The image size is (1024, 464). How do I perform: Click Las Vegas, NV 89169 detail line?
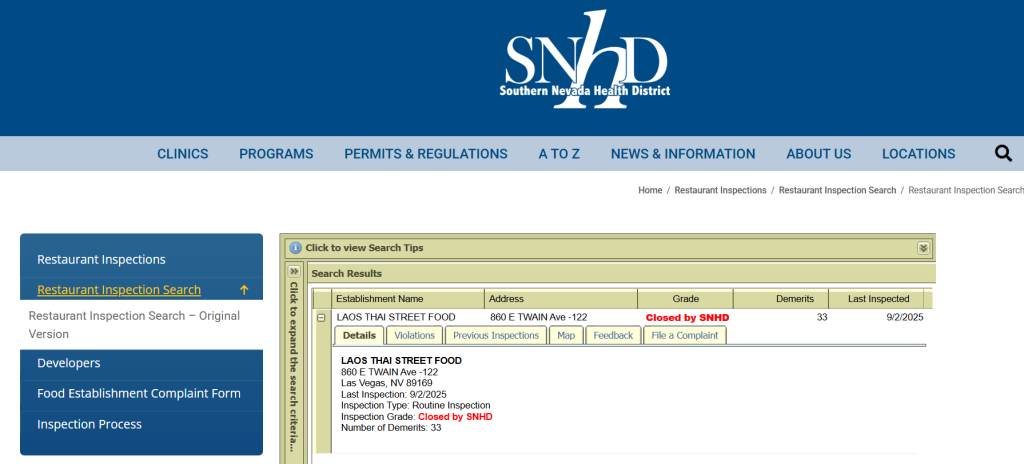[x=387, y=383]
